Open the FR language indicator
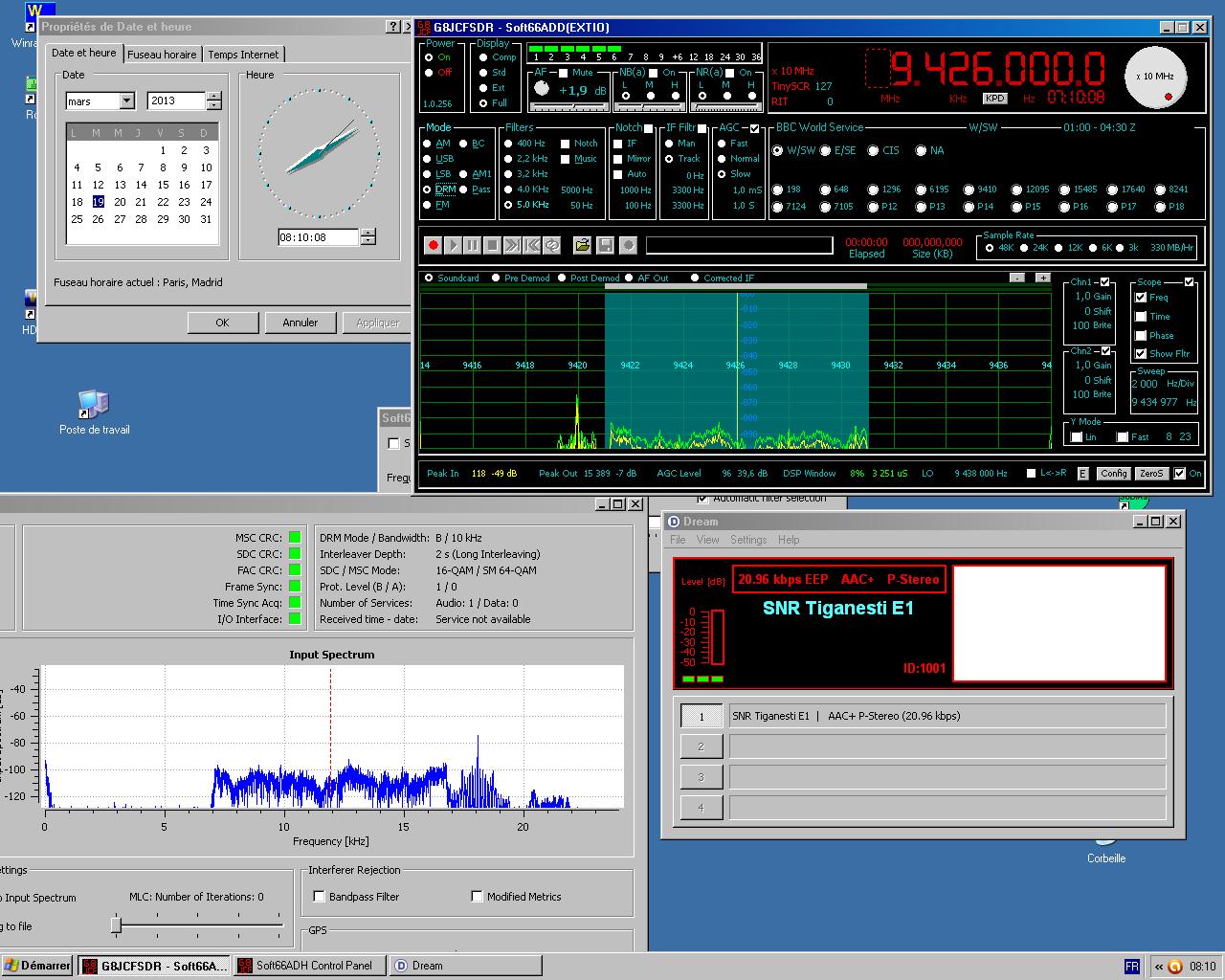1225x980 pixels. coord(1132,966)
